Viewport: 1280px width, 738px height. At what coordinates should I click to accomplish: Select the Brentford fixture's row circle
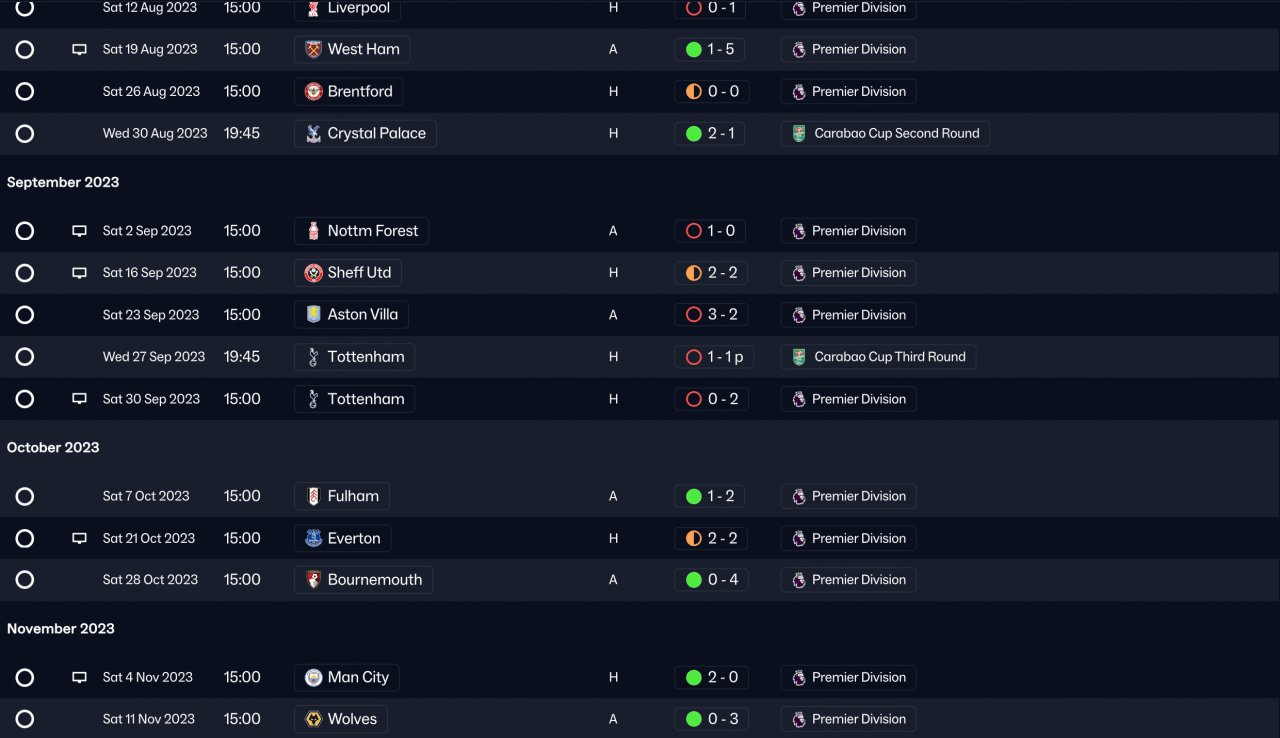tap(25, 91)
